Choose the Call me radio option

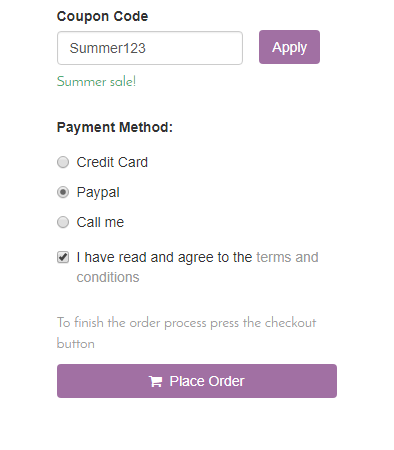click(x=63, y=222)
